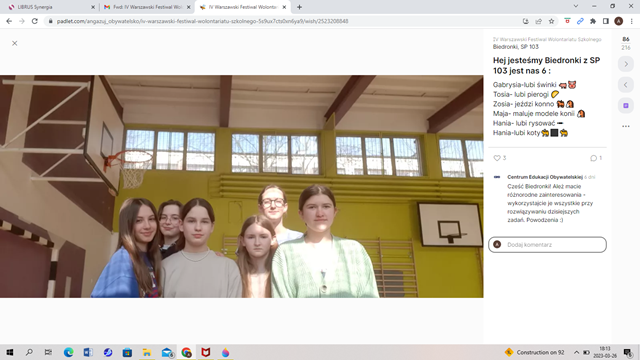Viewport: 640px width, 360px height.
Task: Click Centrum Edukacji Obywatelskiej author name
Action: (545, 177)
